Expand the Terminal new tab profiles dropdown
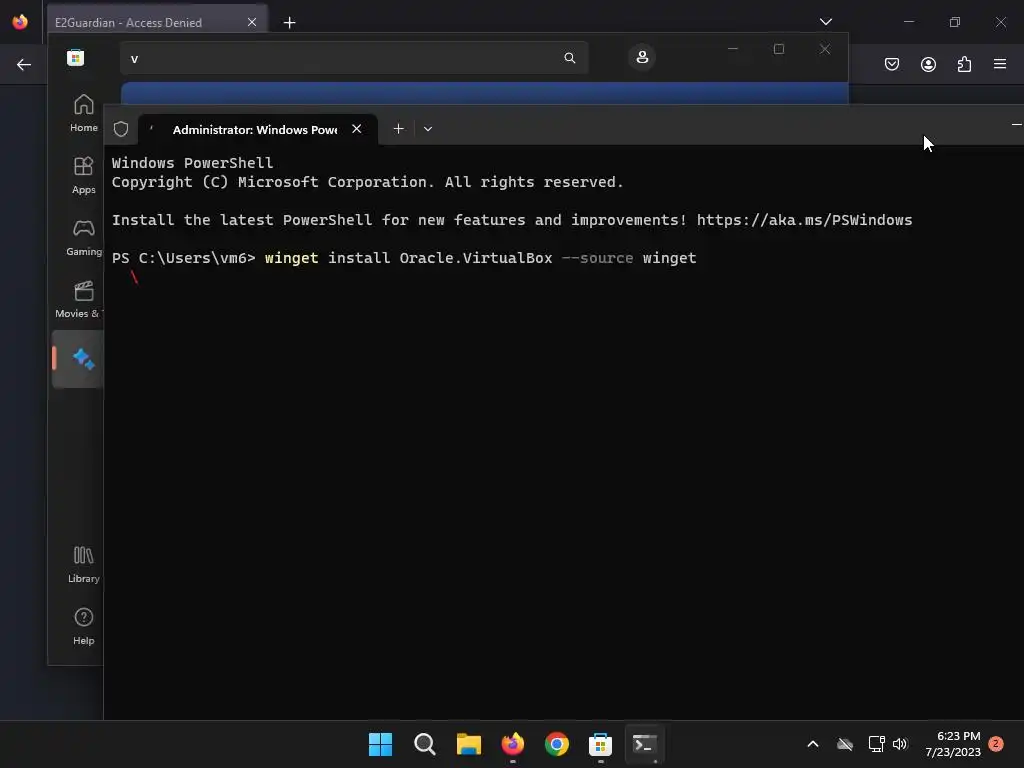 [428, 129]
